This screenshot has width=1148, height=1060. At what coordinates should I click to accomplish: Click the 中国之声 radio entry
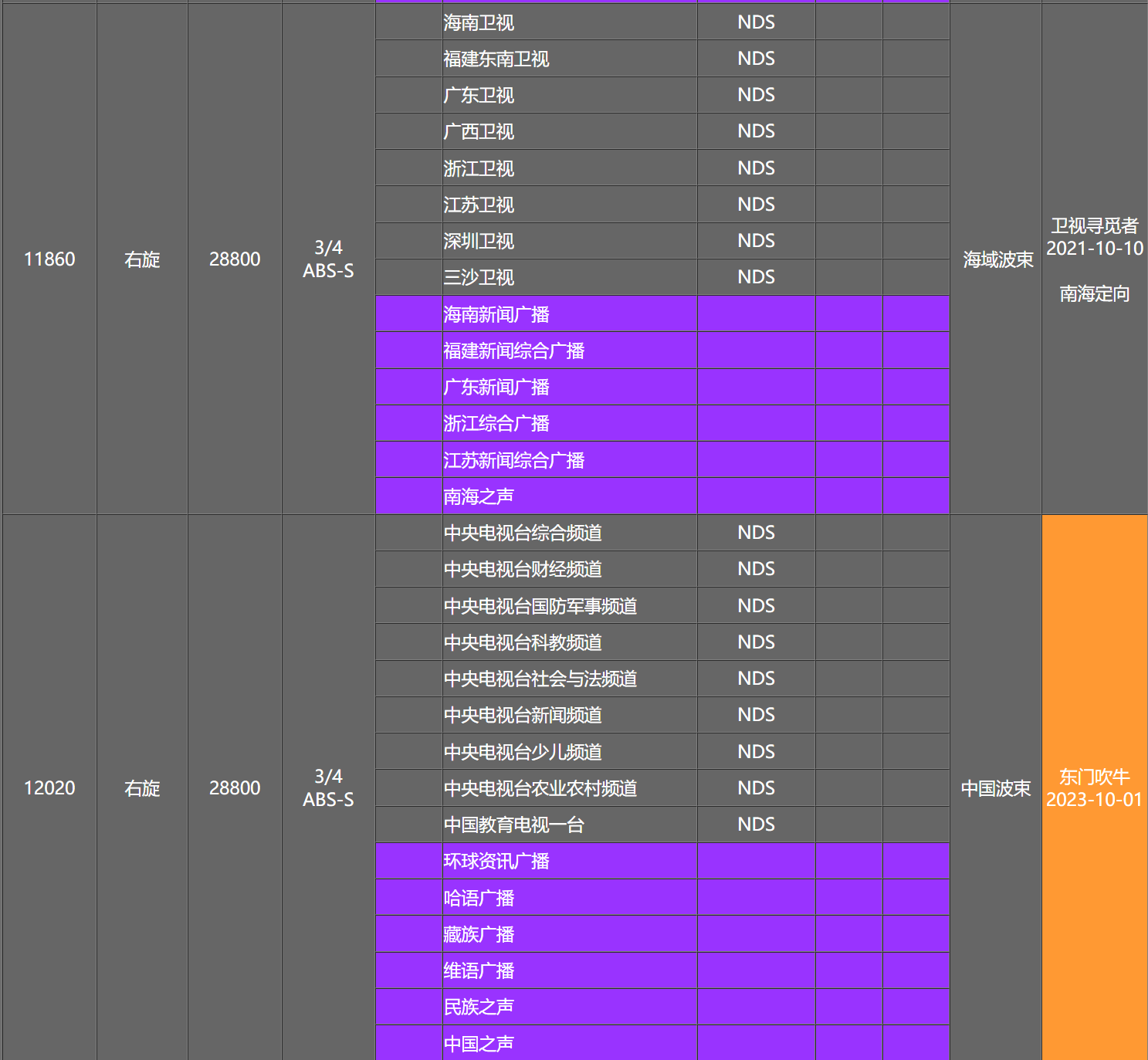click(570, 1044)
